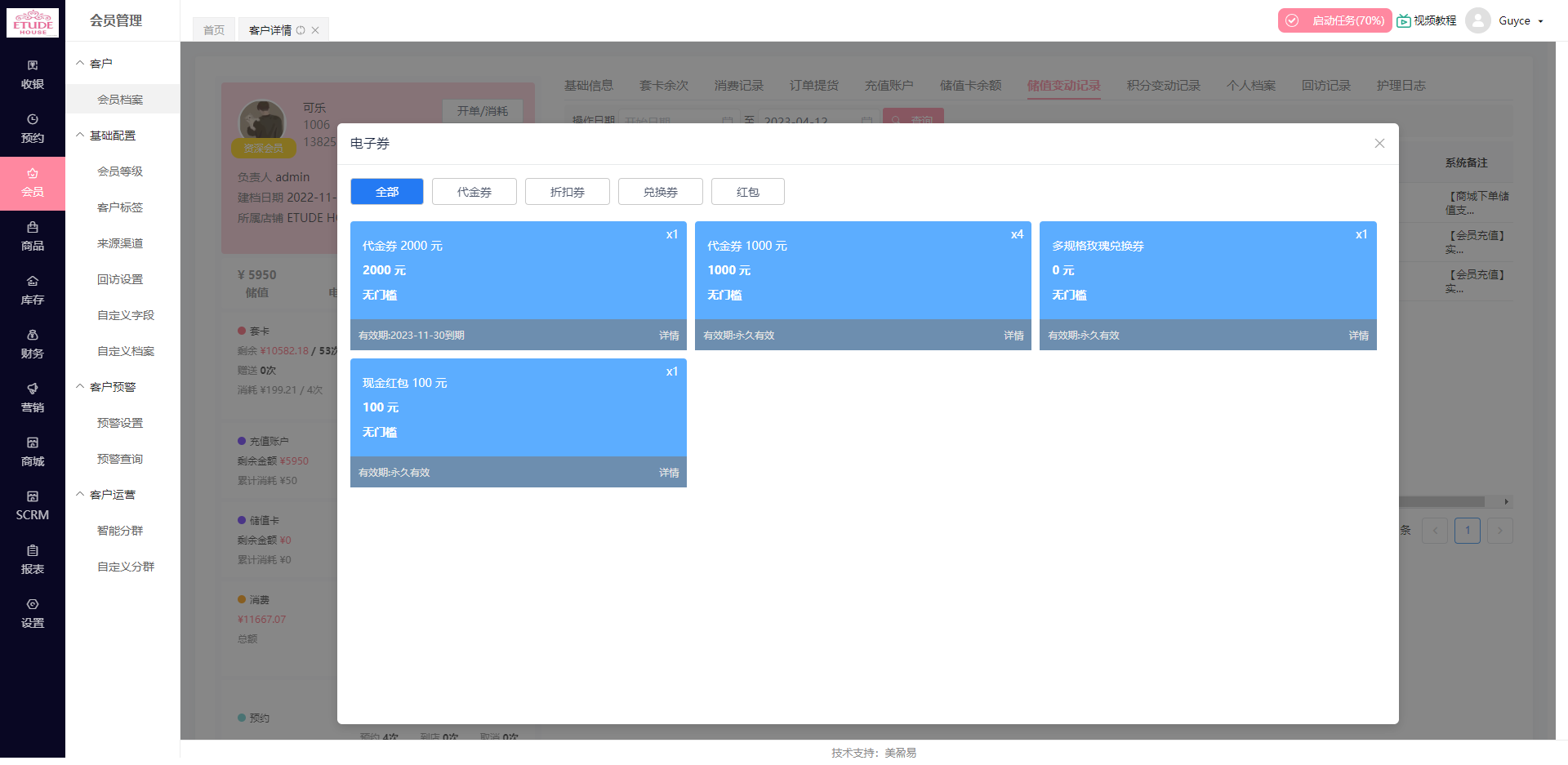
Task: Open the 库存 inventory sidebar icon
Action: [x=33, y=291]
